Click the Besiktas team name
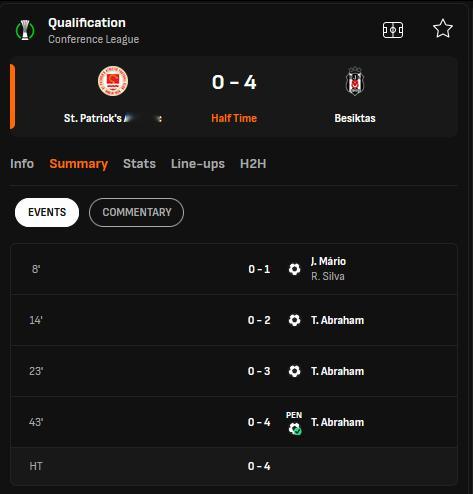 [x=355, y=118]
